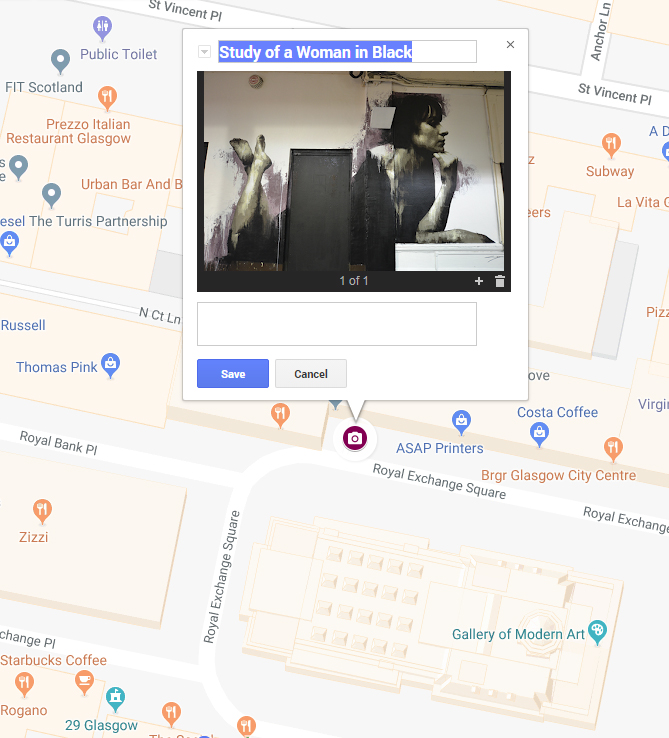Viewport: 669px width, 738px height.
Task: Select the Public Toilet map icon
Action: [102, 27]
